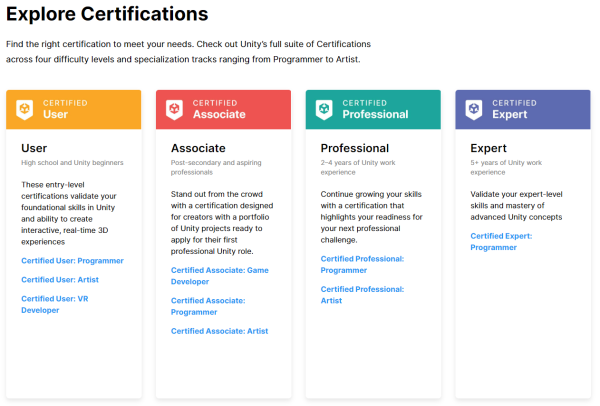Viewport: 600px width, 406px height.
Task: Click the 'Find the right certification' intro paragraph
Action: 188,52
